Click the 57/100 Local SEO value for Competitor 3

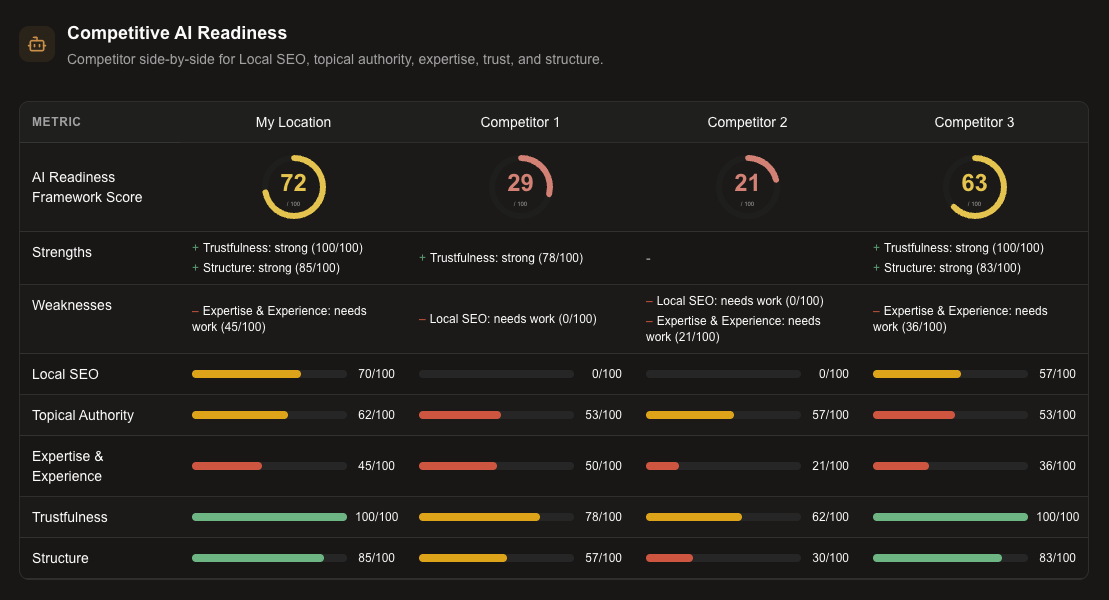tap(1057, 374)
